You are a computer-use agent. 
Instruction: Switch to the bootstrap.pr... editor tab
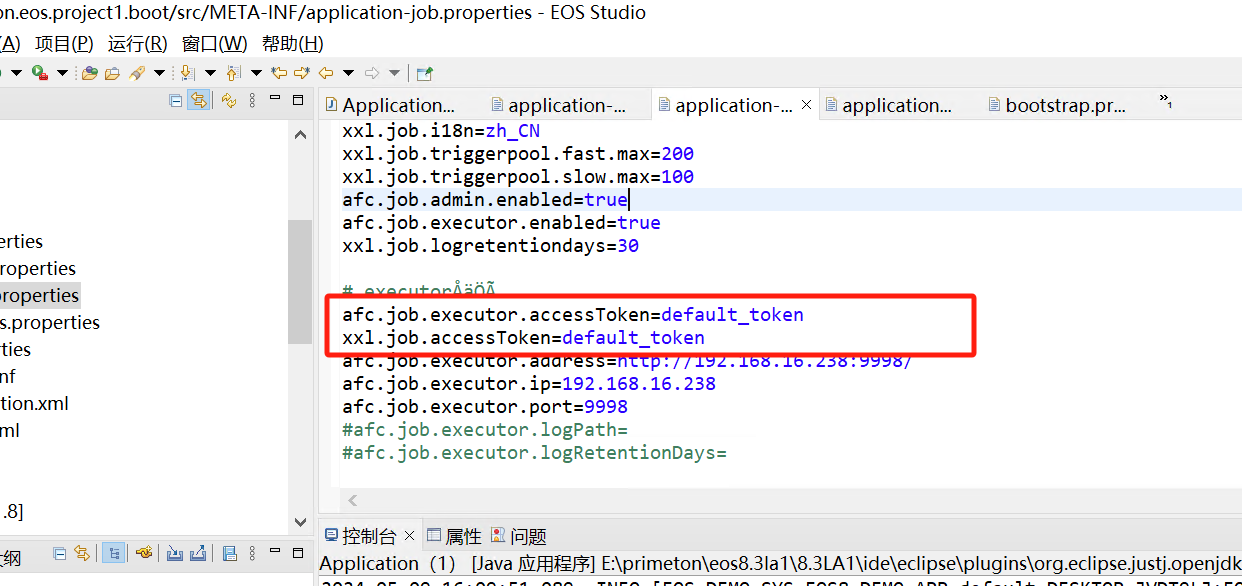(1064, 105)
